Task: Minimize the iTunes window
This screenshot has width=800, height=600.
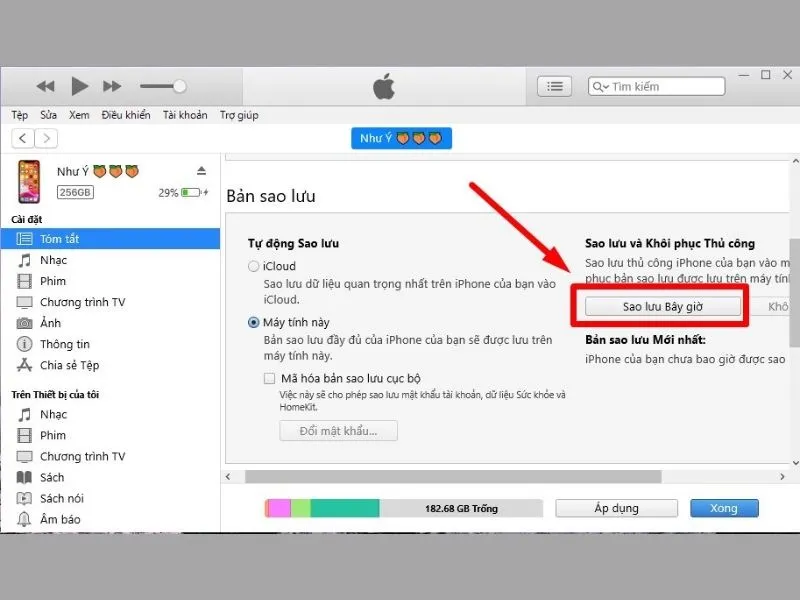Action: tap(744, 75)
